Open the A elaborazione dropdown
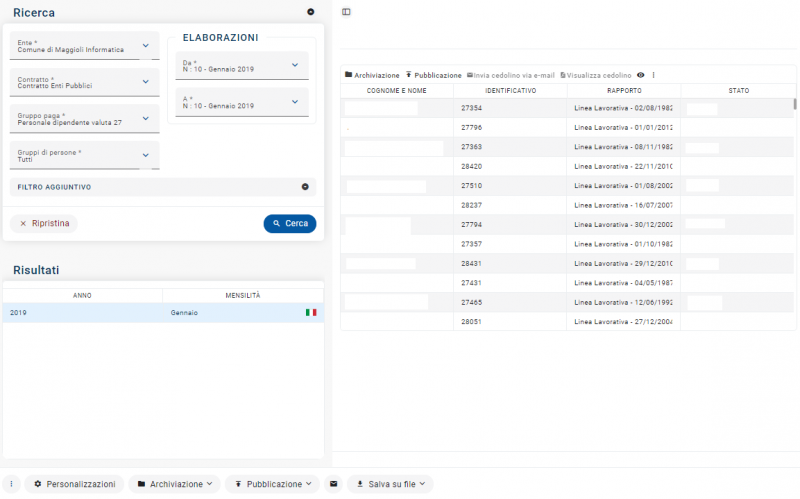The image size is (800, 499). (x=242, y=102)
